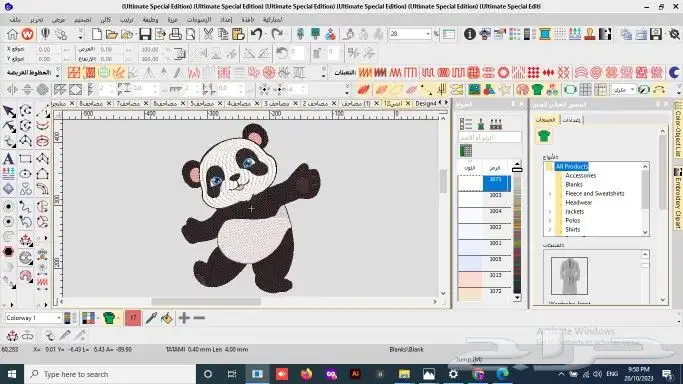683x384 pixels.
Task: Click the wardrobe product thumbnail
Action: point(569,276)
